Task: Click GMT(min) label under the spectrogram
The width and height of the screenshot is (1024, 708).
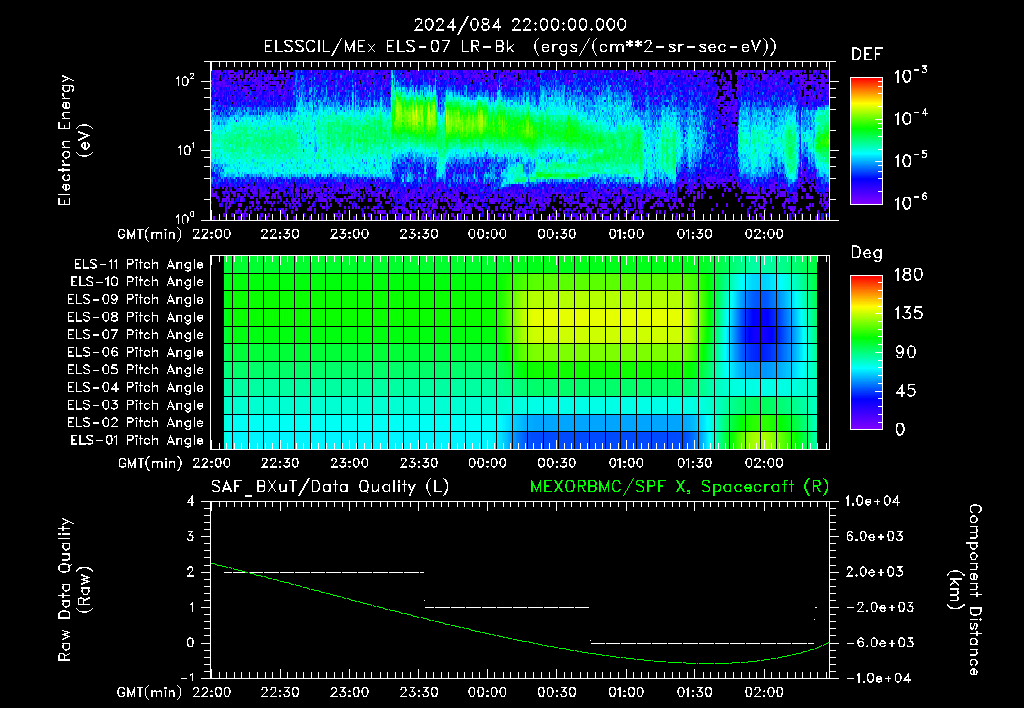Action: [x=150, y=234]
